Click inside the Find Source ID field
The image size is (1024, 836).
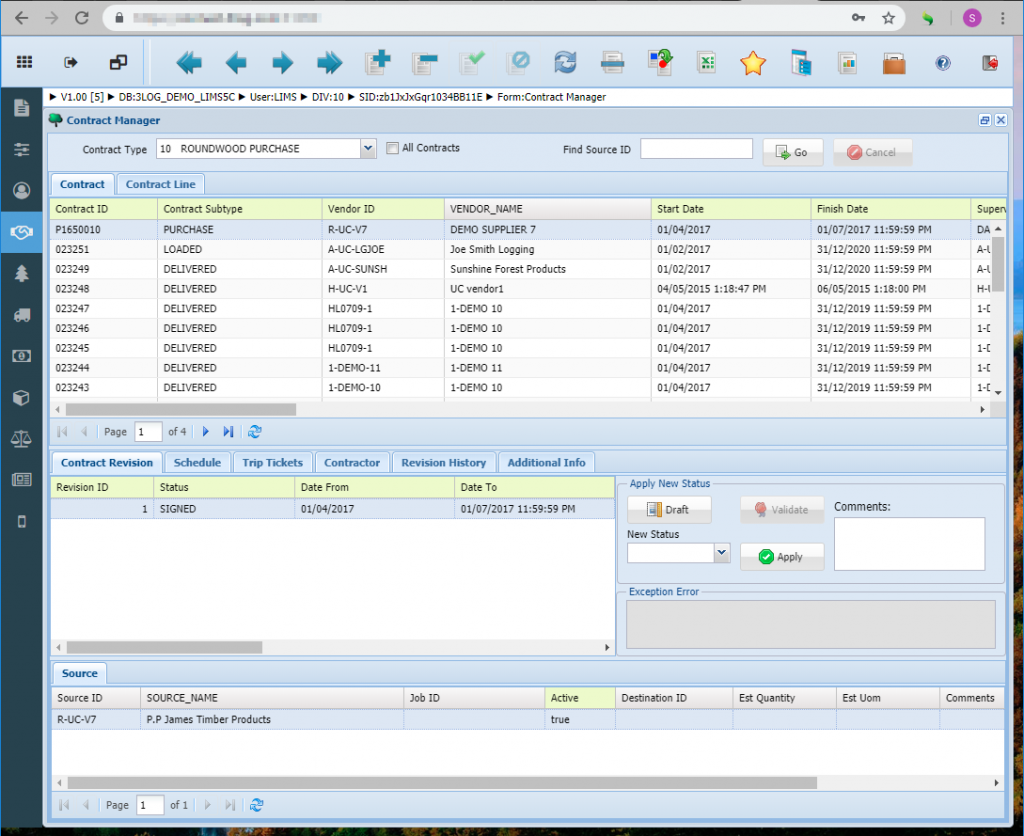696,148
